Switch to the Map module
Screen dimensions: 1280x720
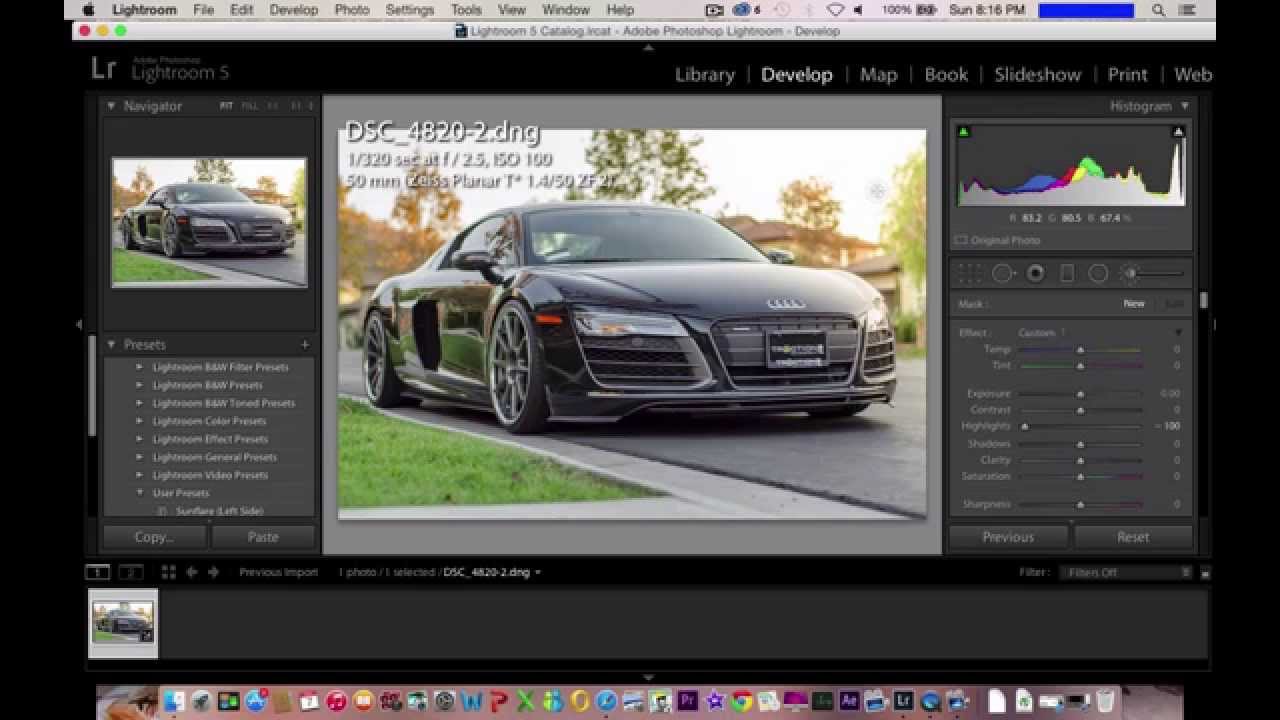pyautogui.click(x=878, y=74)
